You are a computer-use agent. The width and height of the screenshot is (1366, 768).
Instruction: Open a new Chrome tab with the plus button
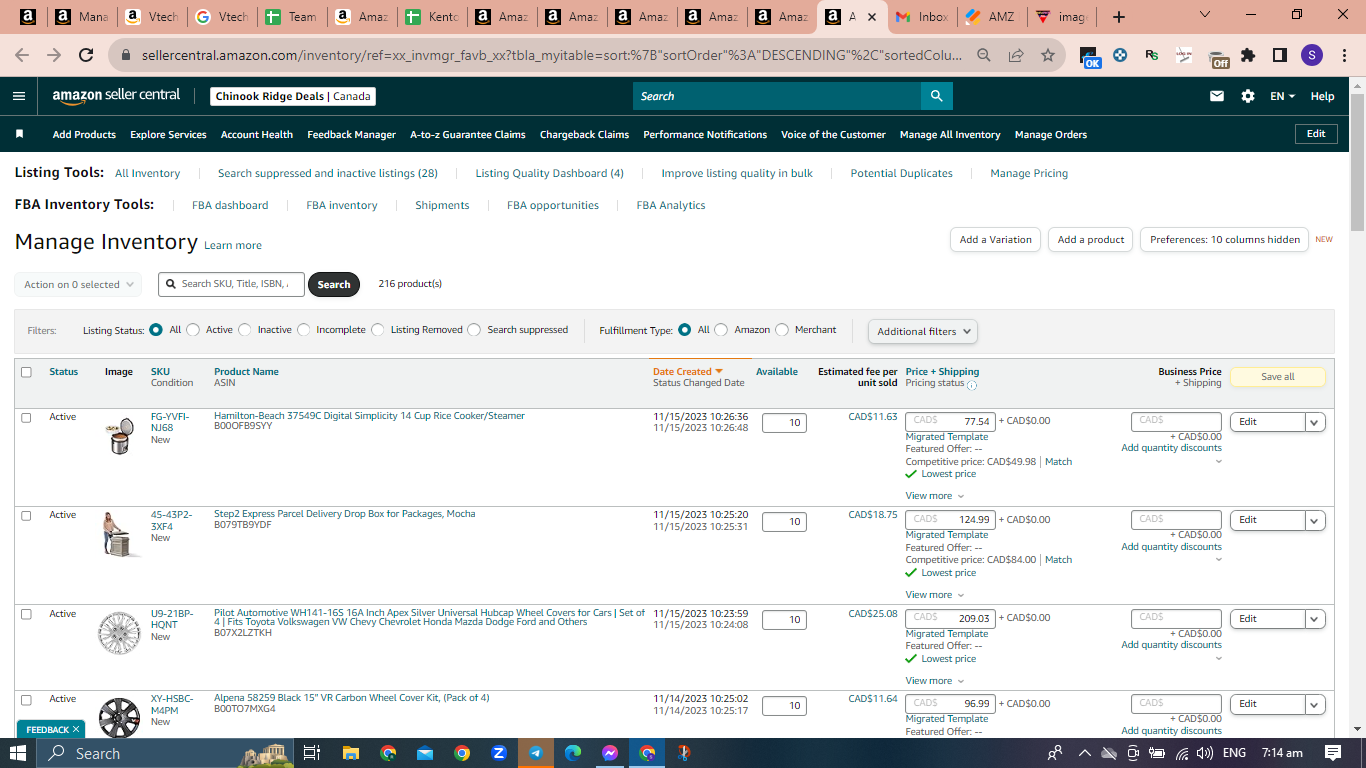coord(1119,17)
